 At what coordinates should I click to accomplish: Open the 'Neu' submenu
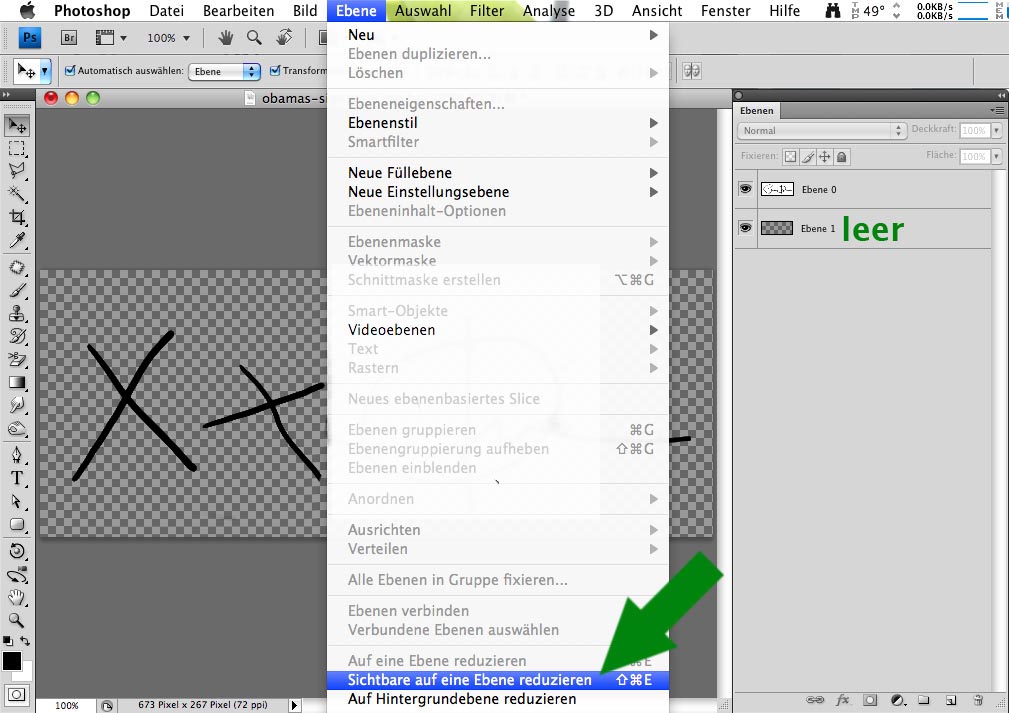click(498, 35)
